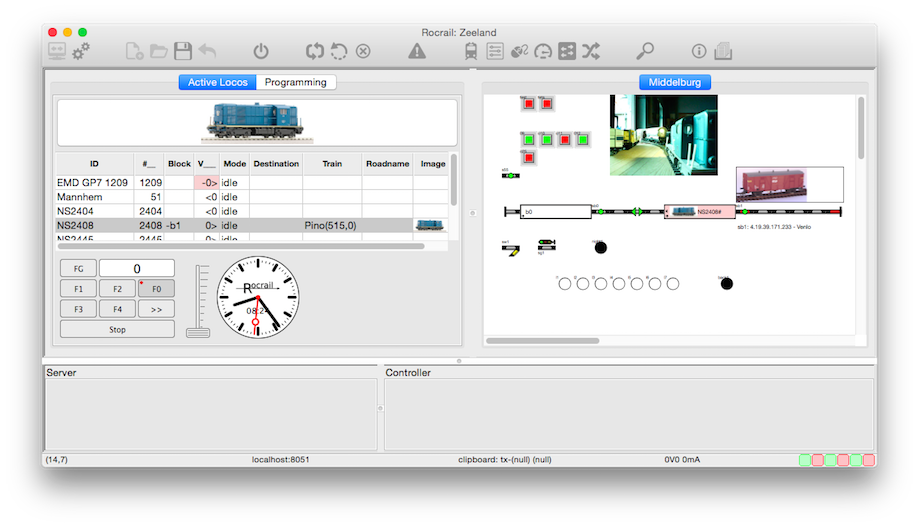This screenshot has height=527, width=919.
Task: Click the shuffle arrows toolbar icon
Action: click(x=591, y=51)
